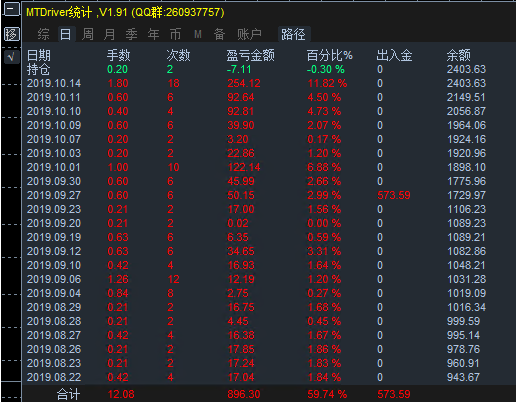The width and height of the screenshot is (516, 402).
Task: Click the 日期 column header
Action: click(x=39, y=55)
